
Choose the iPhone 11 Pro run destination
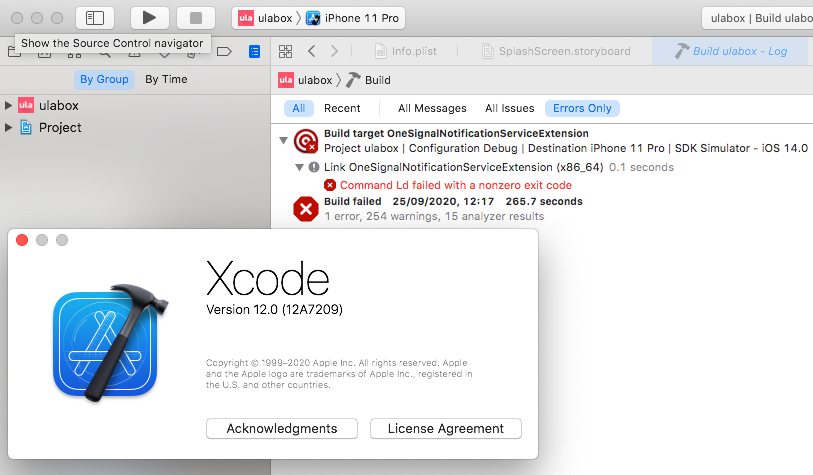[353, 18]
